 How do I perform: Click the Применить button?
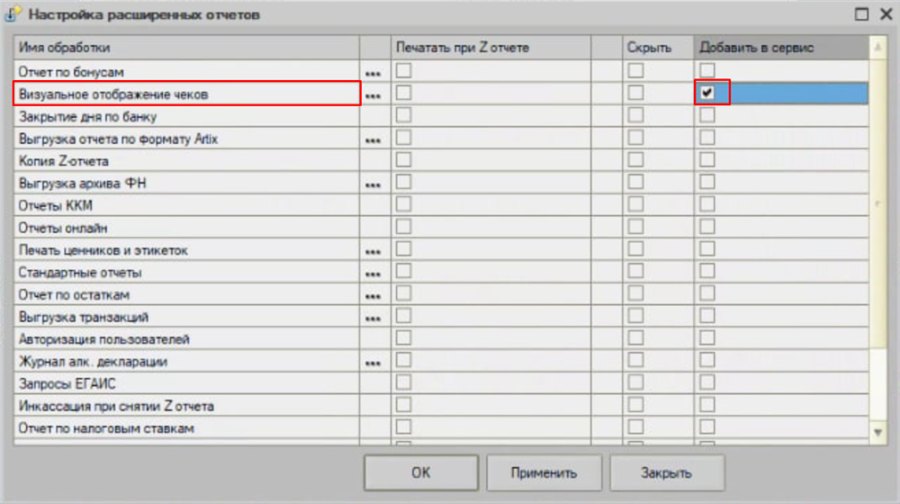(544, 472)
